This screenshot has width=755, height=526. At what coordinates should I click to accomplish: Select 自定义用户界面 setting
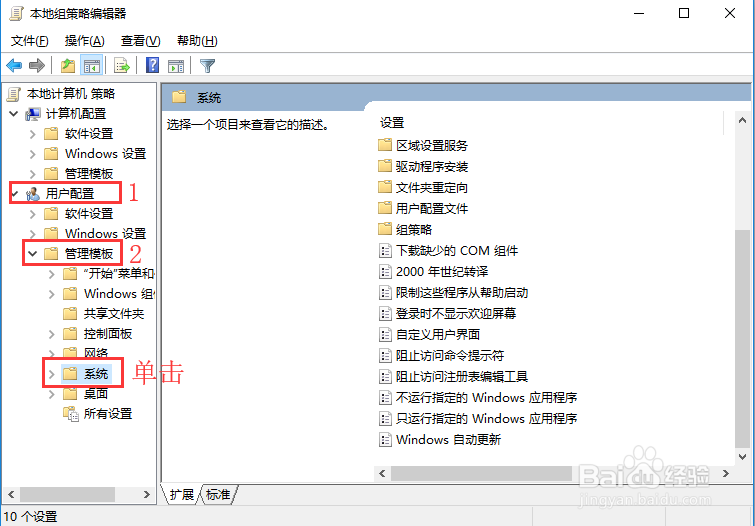tap(438, 335)
